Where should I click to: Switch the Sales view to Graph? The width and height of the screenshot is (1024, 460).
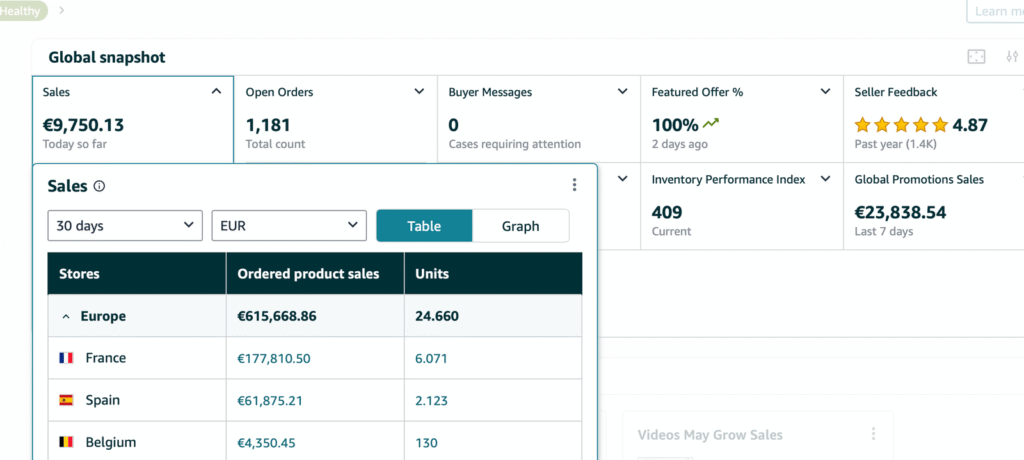(520, 226)
